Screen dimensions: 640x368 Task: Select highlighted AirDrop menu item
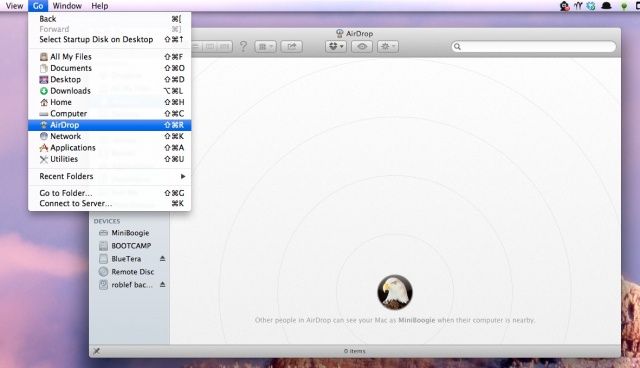[109, 125]
